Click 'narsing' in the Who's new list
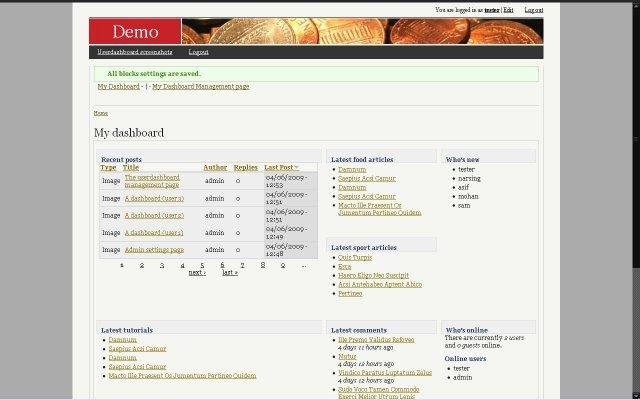 469,178
